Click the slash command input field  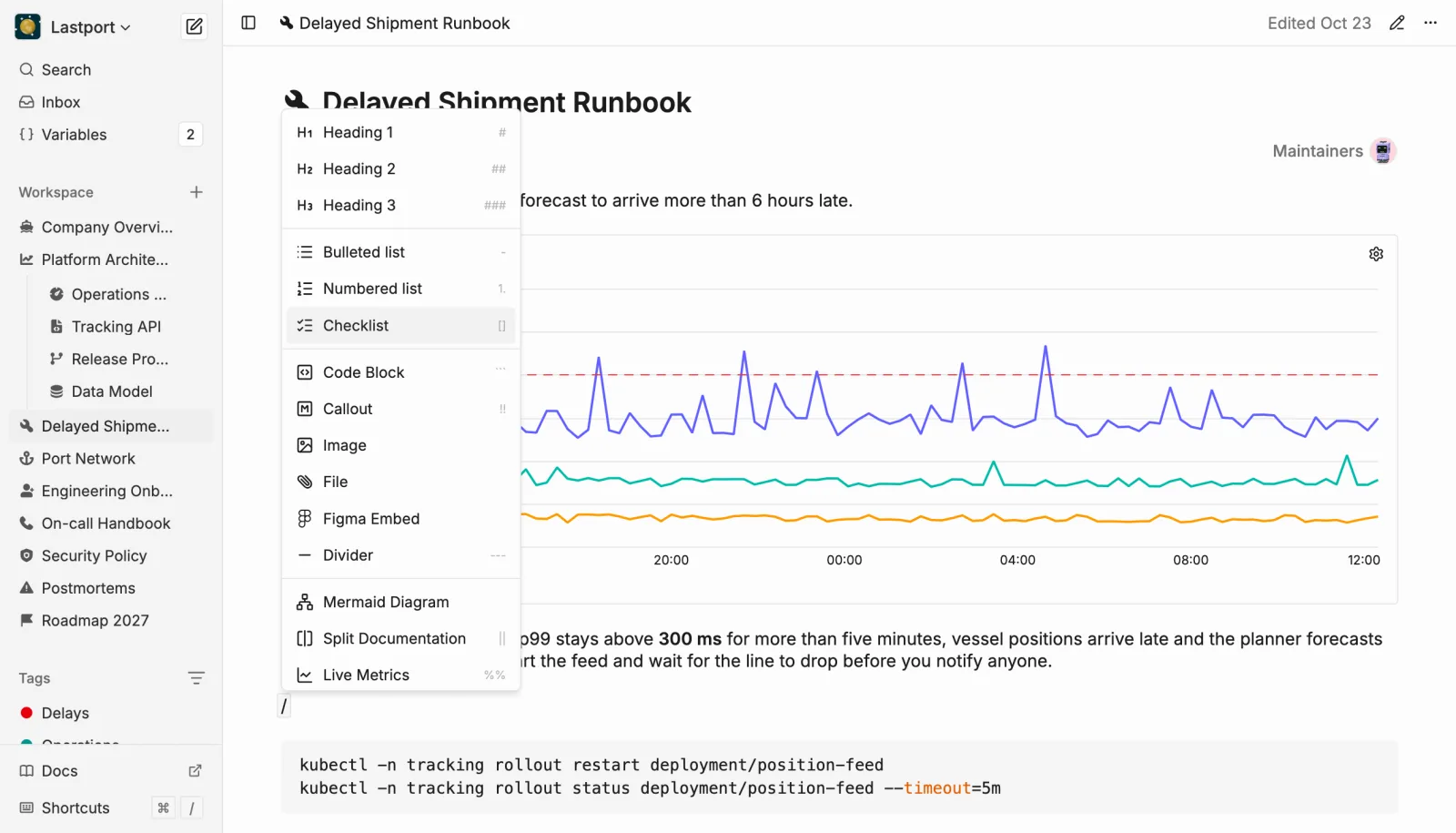pos(284,706)
